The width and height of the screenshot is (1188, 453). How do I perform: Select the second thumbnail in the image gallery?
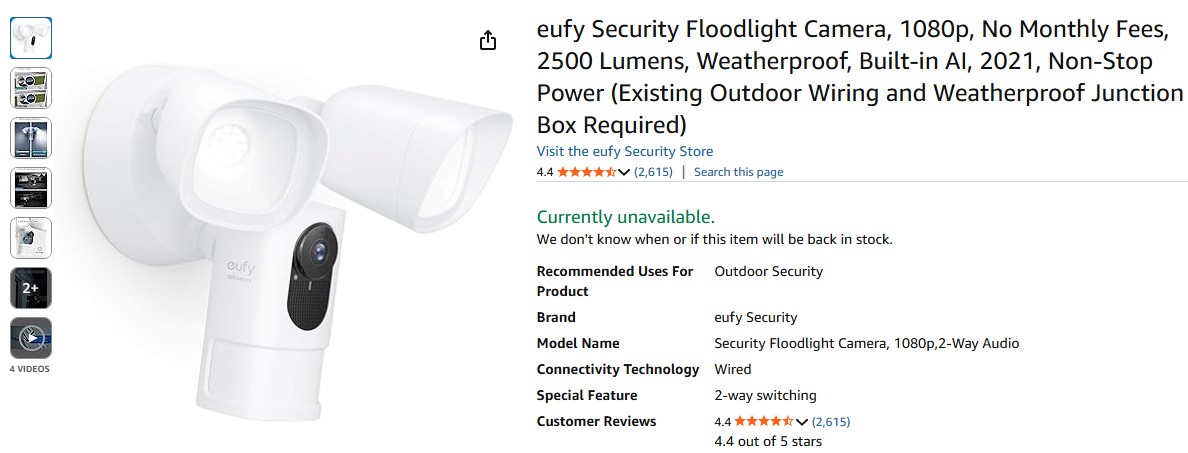pos(31,88)
